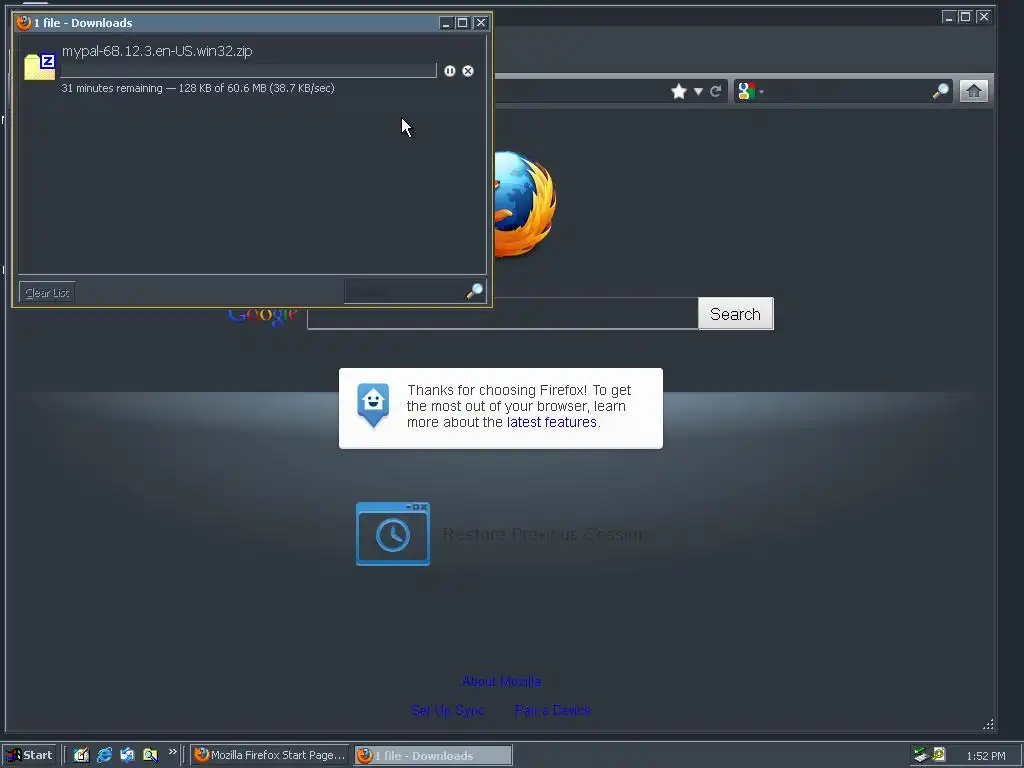Click the magnifier icon in Downloads search box
This screenshot has height=768, width=1024.
click(475, 291)
